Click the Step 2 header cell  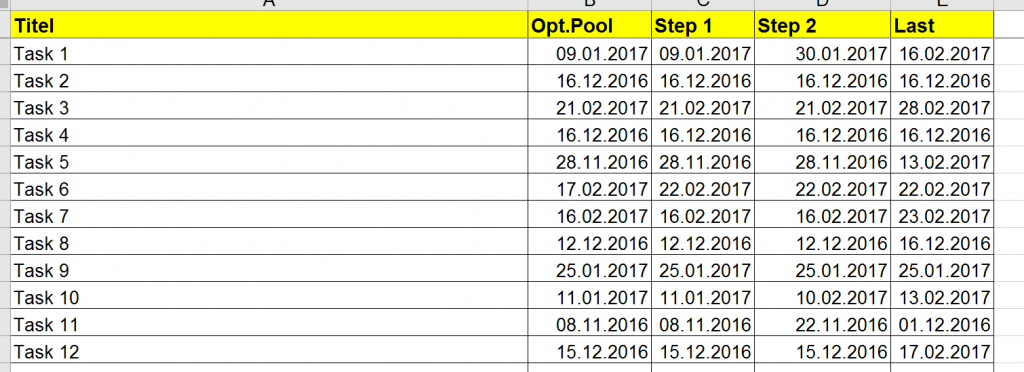click(823, 25)
